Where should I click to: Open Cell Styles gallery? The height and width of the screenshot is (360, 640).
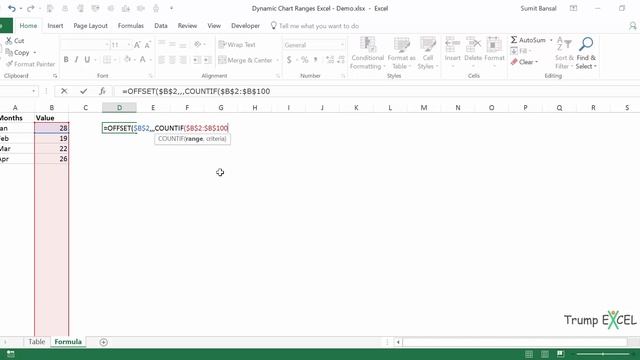(428, 53)
